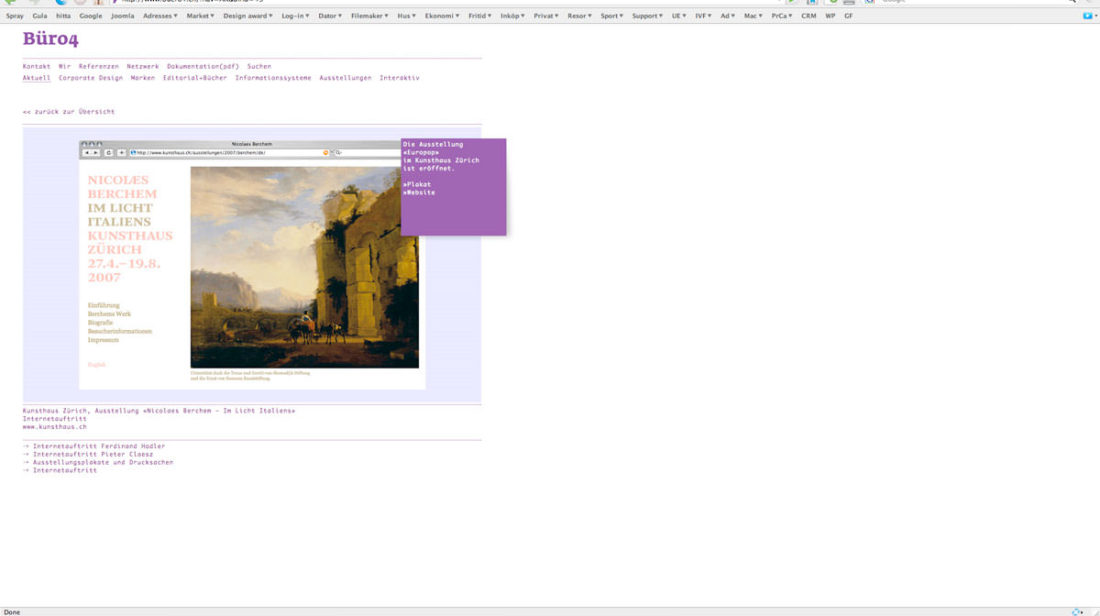Expand the Mac bookmark folder
The width and height of the screenshot is (1100, 616).
[x=753, y=15]
